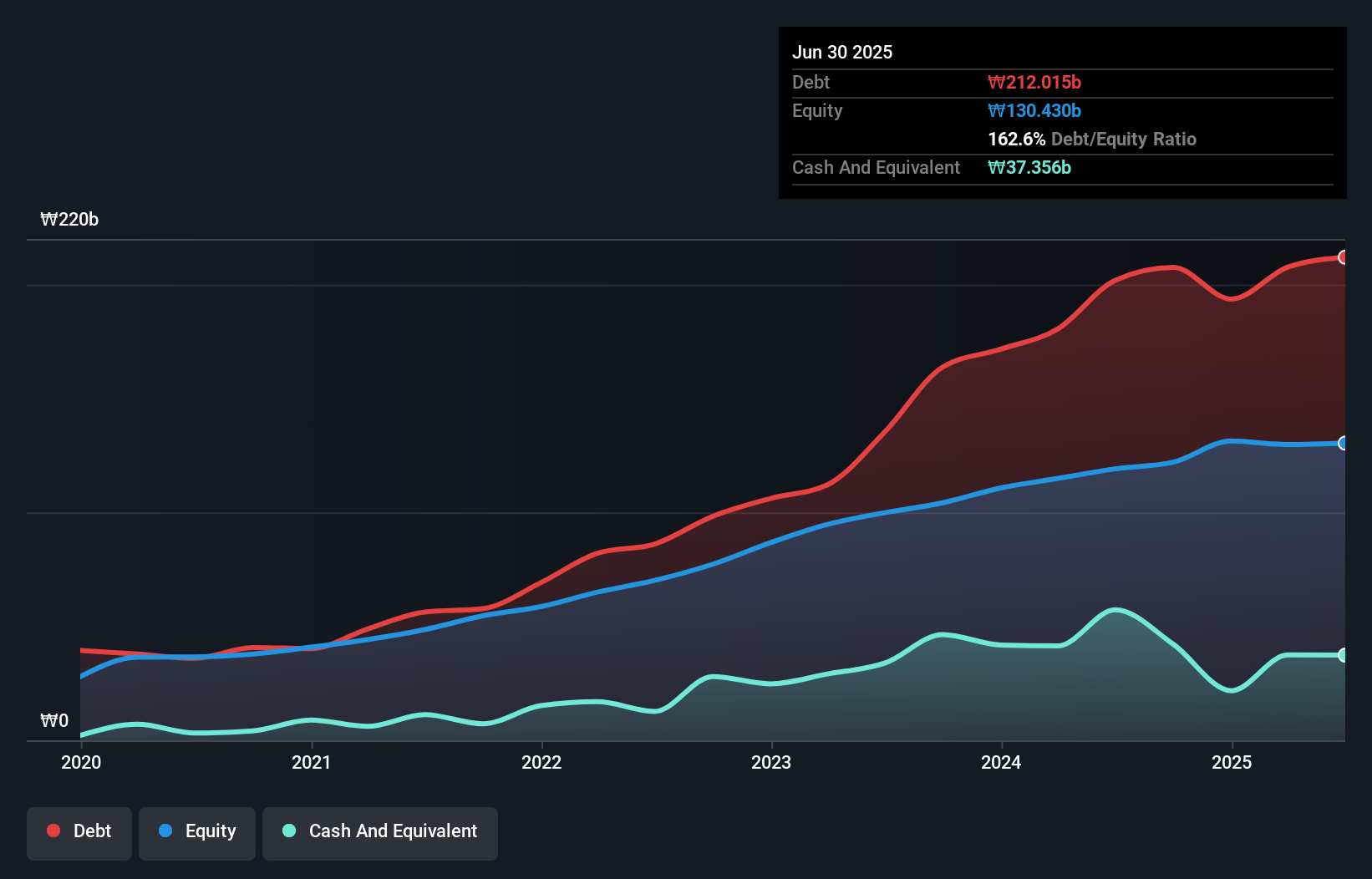
Task: Select the 2023 axis label
Action: pos(772,762)
